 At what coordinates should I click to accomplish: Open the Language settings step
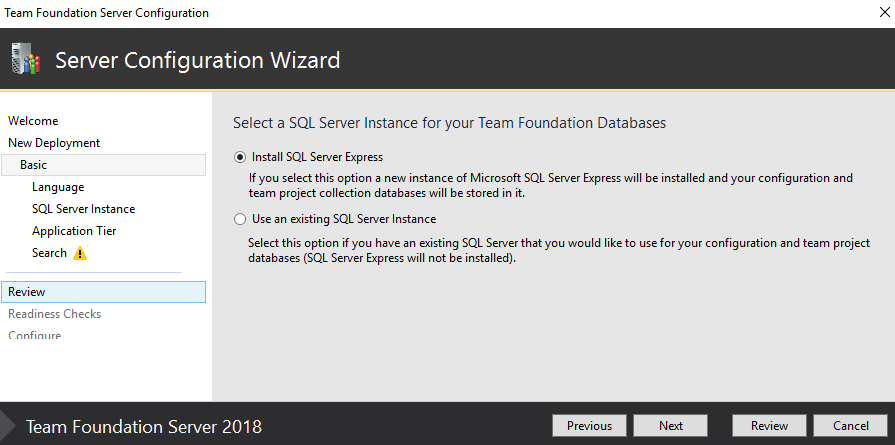58,187
